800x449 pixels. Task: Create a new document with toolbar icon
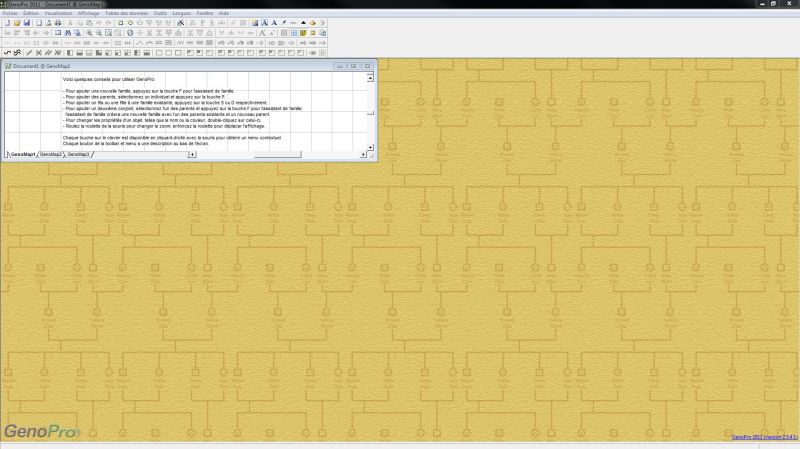point(7,22)
